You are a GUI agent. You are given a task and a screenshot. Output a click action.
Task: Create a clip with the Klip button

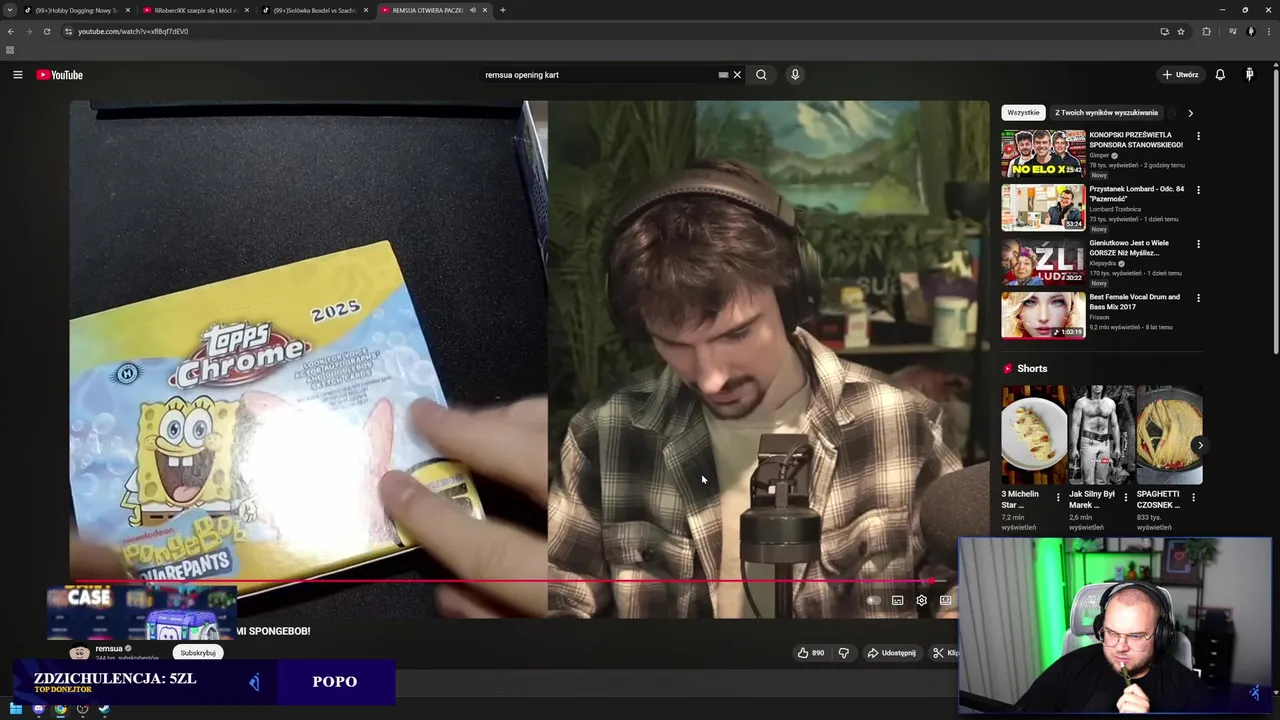pyautogui.click(x=945, y=653)
